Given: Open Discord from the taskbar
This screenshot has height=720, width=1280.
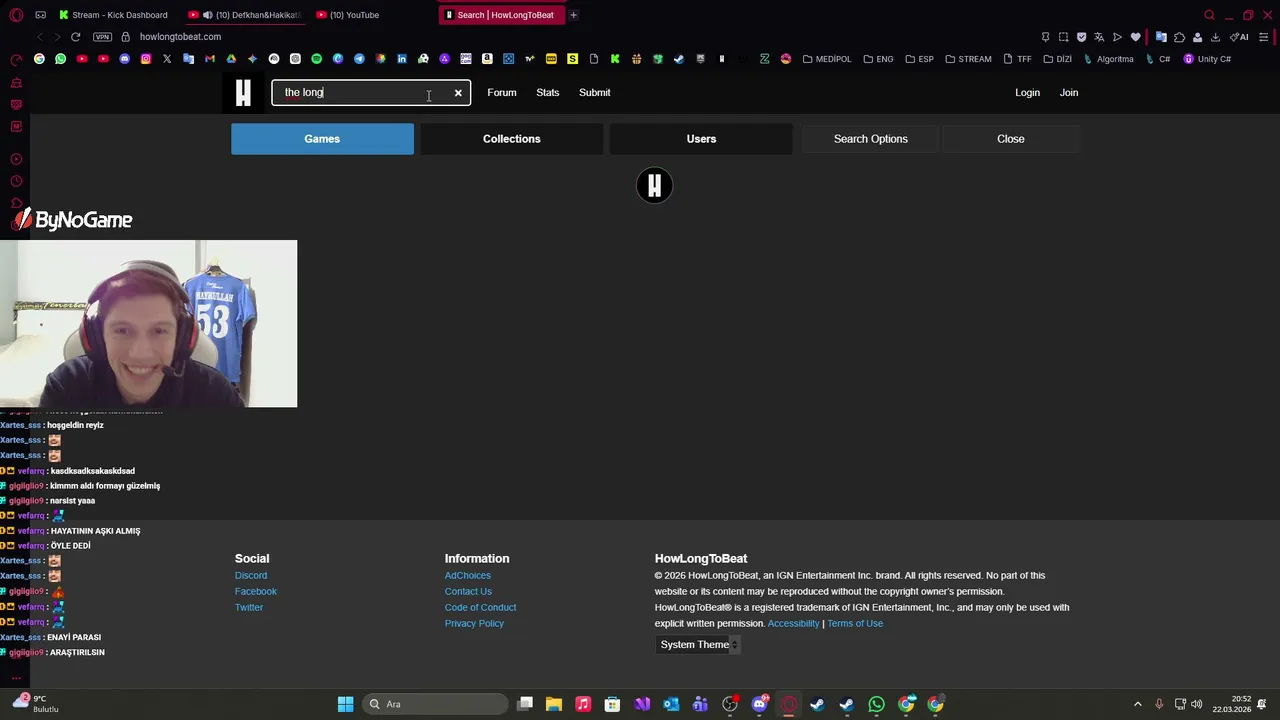Looking at the screenshot, I should [759, 704].
